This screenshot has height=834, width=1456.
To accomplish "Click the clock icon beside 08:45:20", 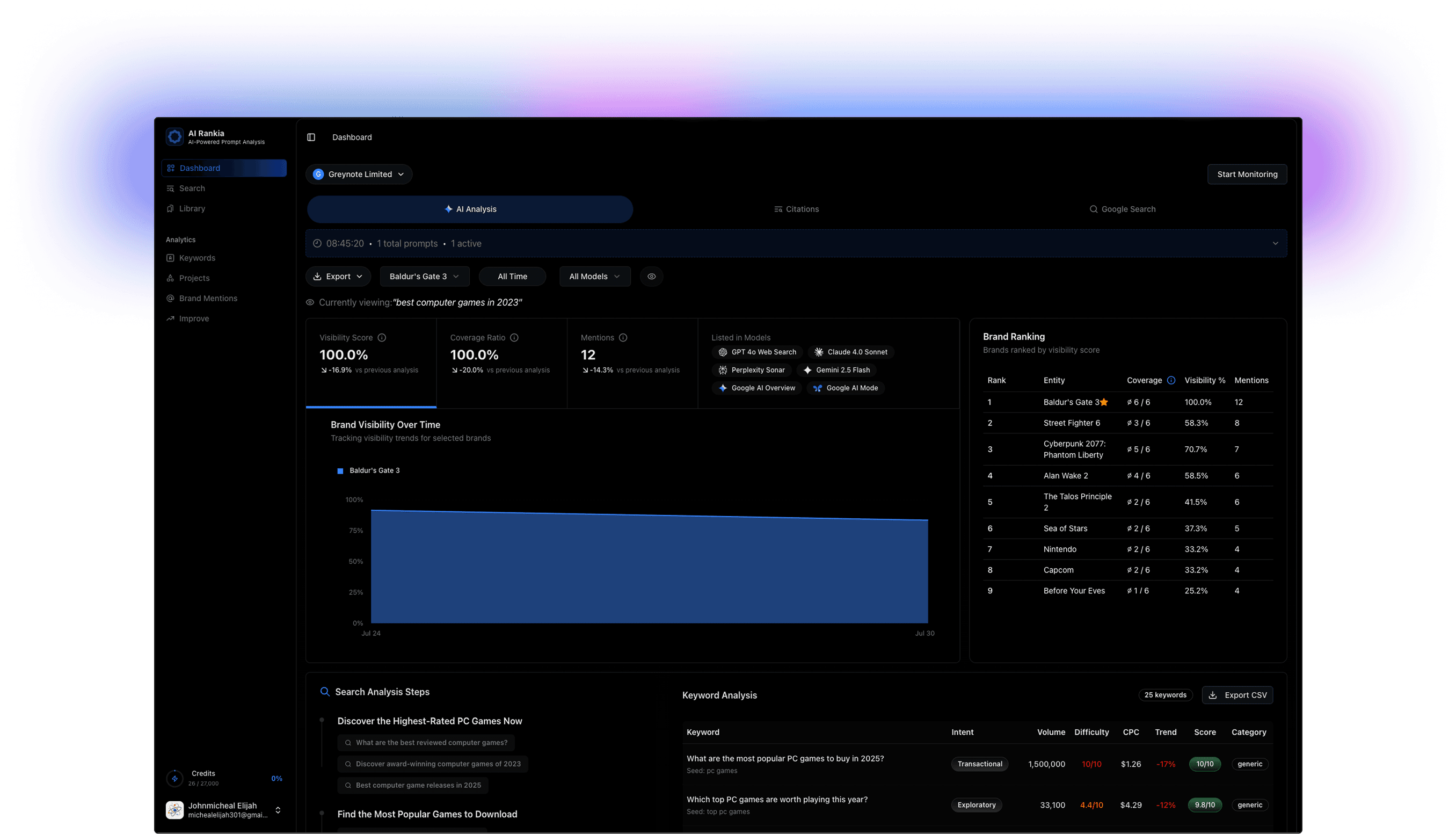I will pyautogui.click(x=317, y=243).
